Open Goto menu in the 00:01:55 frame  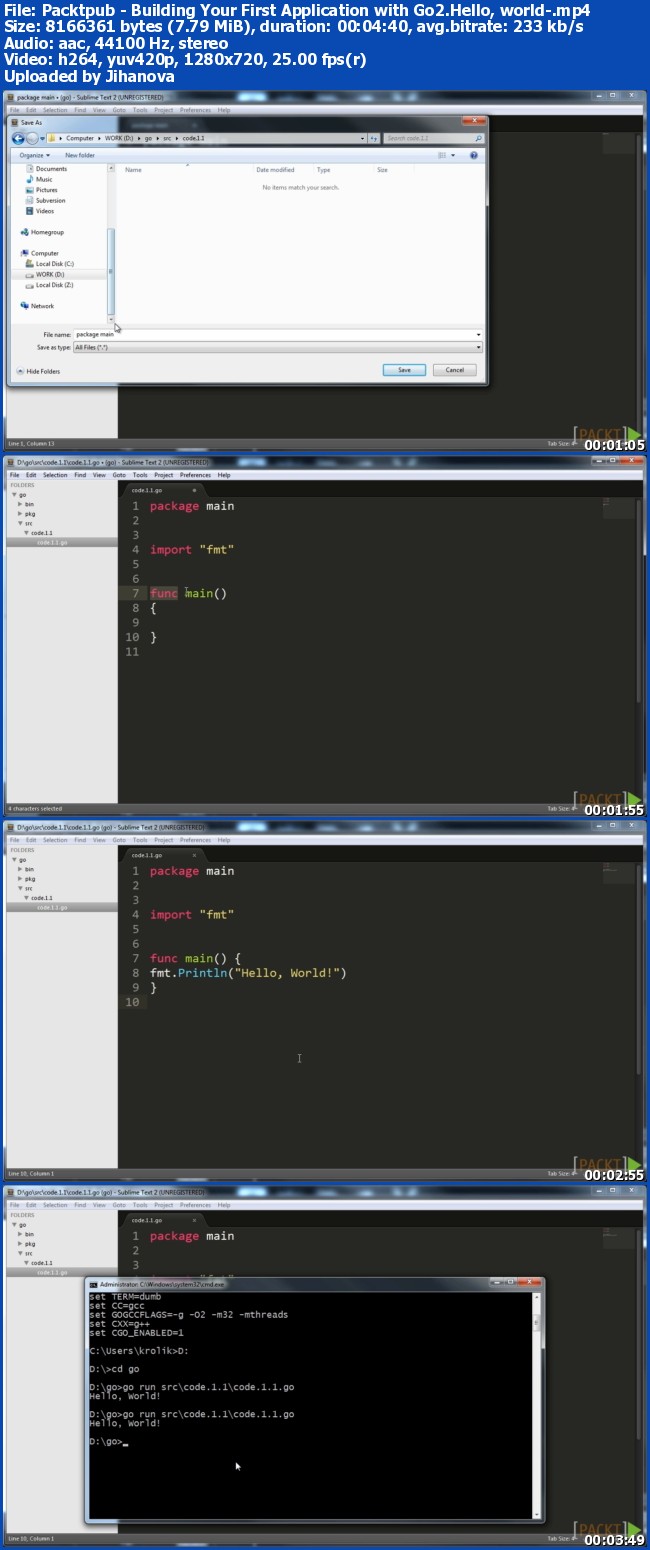119,475
